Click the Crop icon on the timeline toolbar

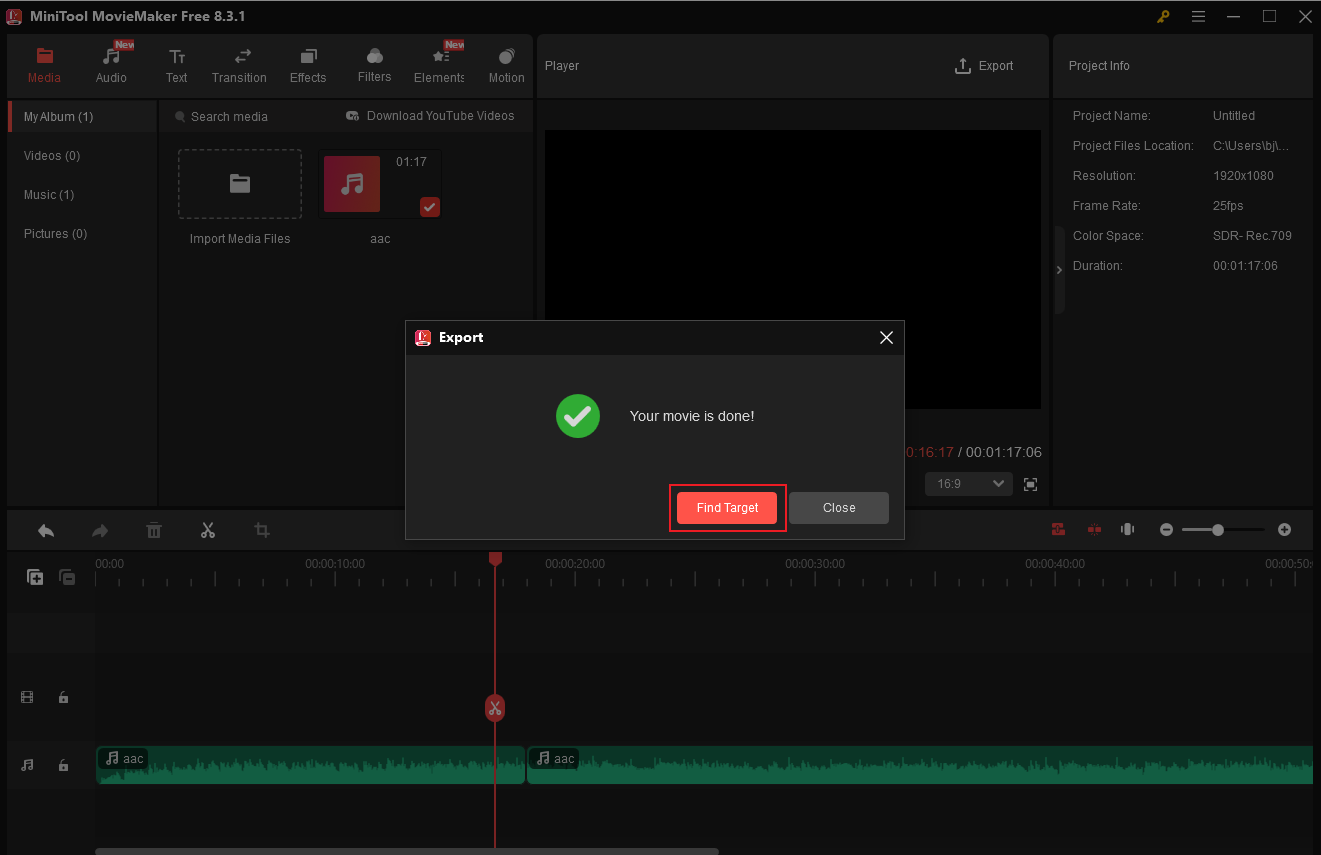pyautogui.click(x=261, y=530)
